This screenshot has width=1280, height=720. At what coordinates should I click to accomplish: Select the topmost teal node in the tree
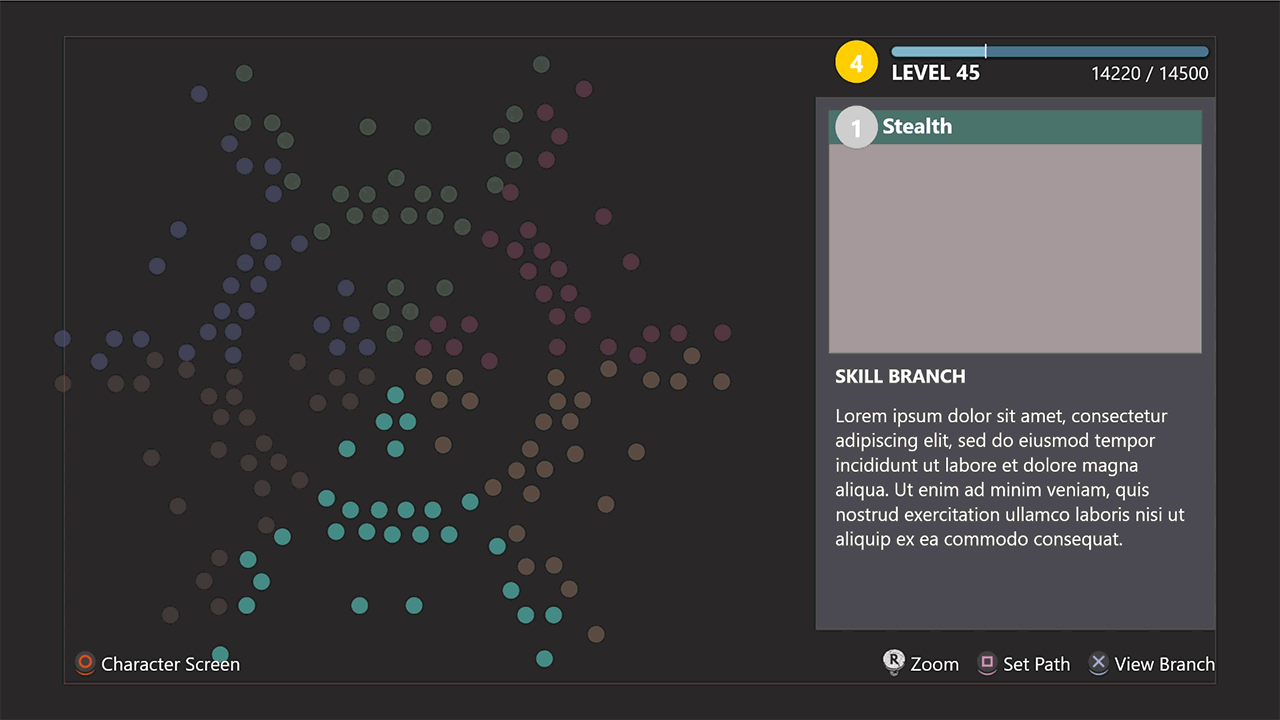(x=396, y=395)
